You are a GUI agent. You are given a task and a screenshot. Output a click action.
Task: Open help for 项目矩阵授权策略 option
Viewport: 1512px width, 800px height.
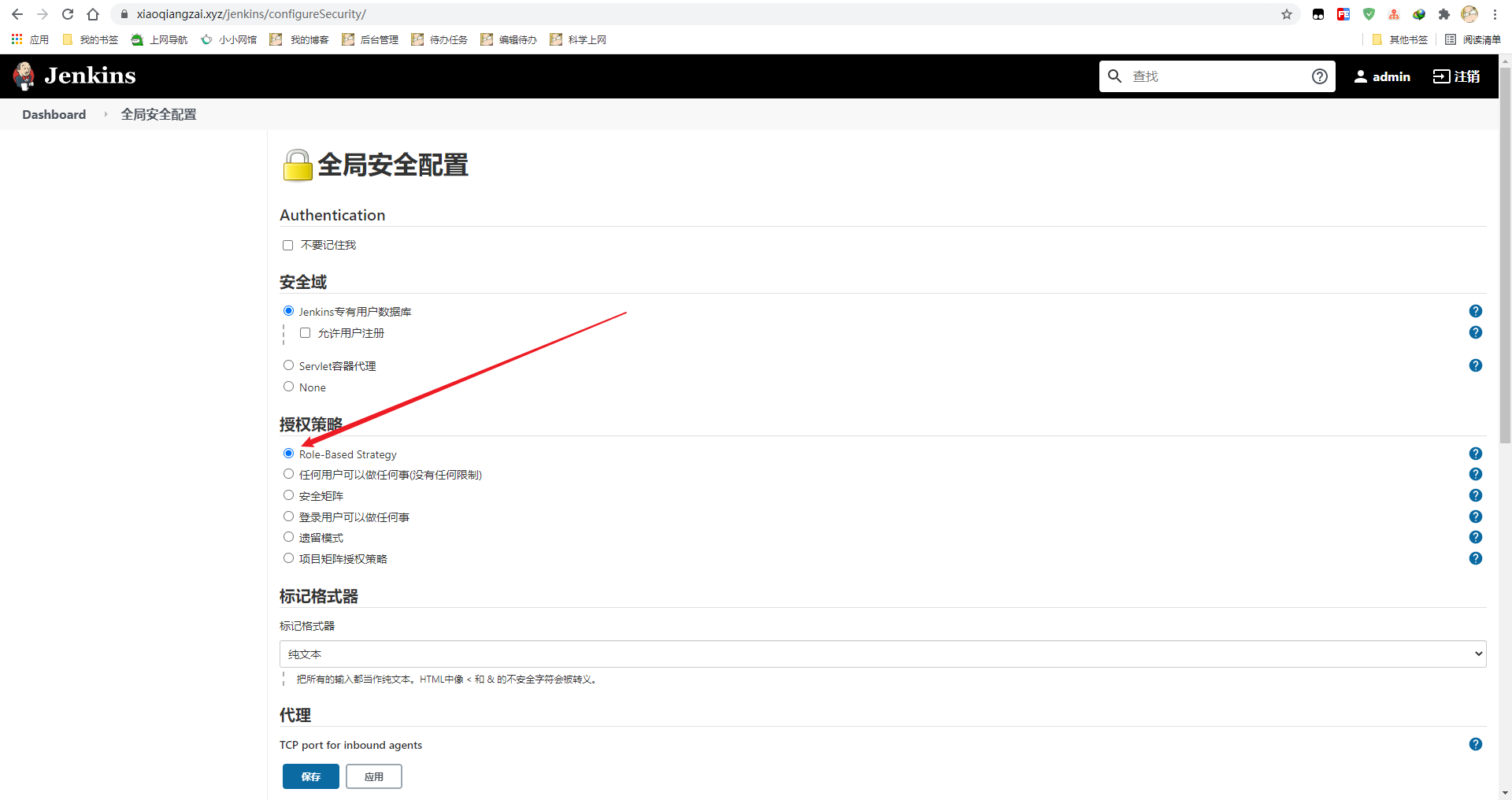pos(1476,558)
